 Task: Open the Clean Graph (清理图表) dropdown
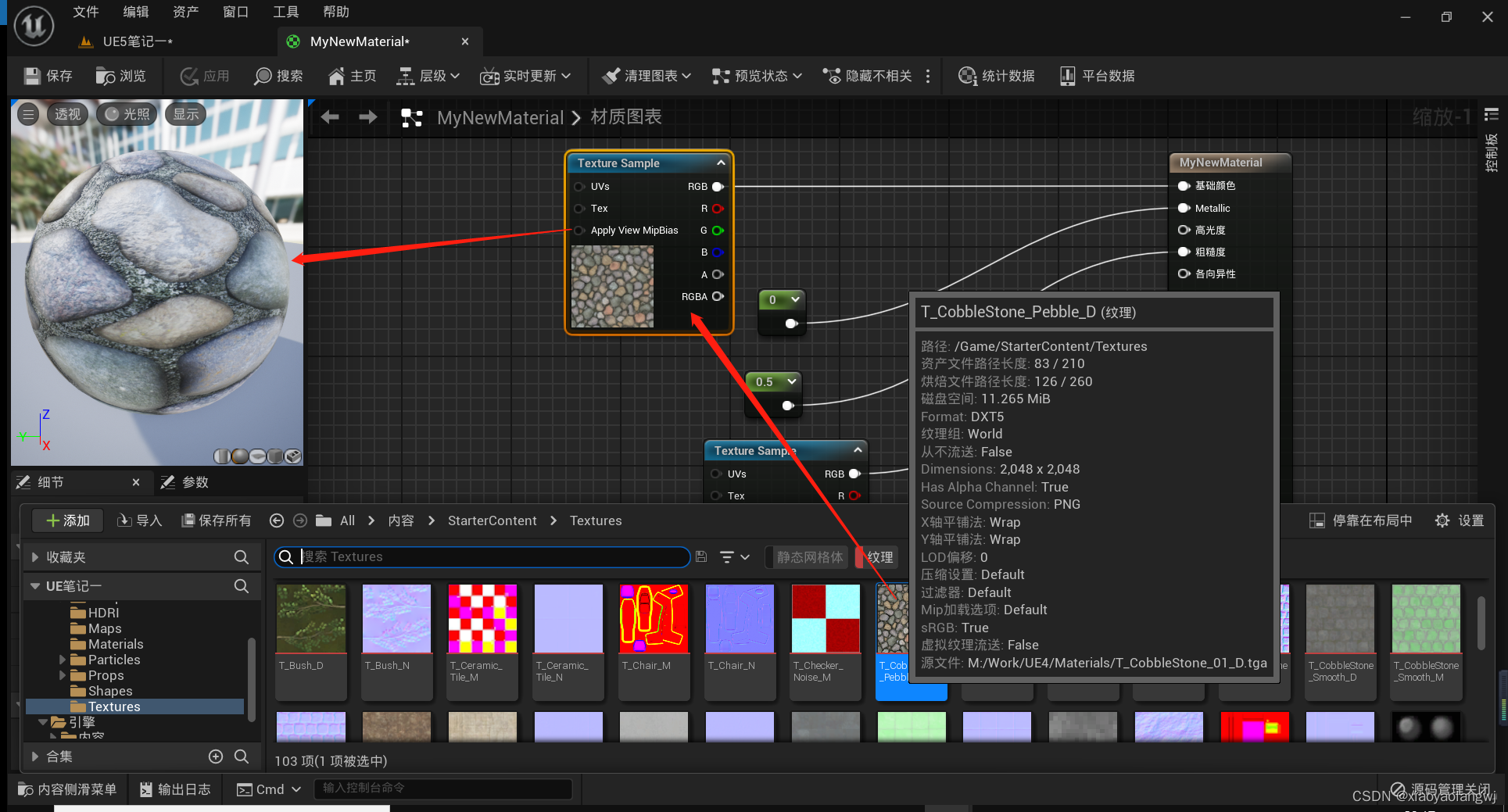click(647, 76)
